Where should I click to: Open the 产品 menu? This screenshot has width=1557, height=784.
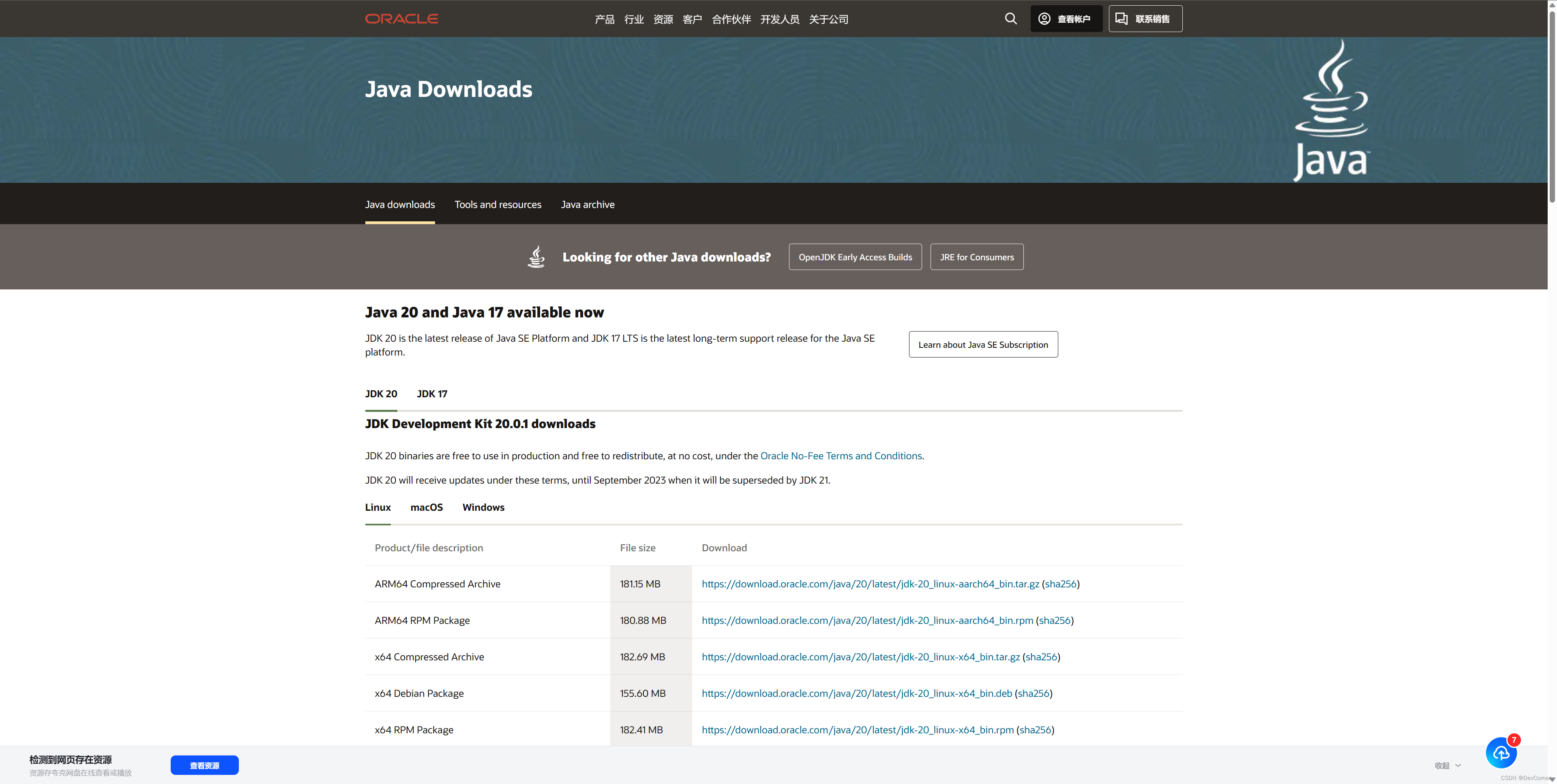pos(605,19)
